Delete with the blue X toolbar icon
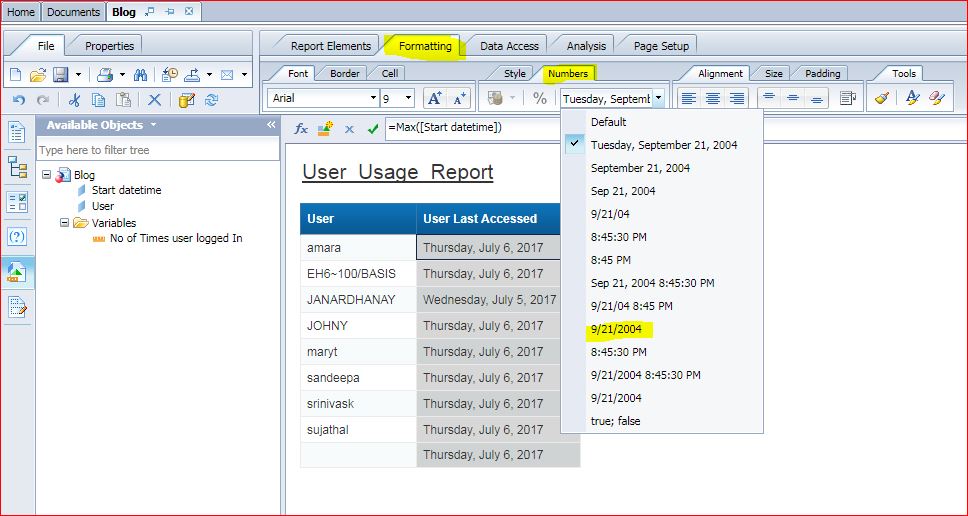The height and width of the screenshot is (516, 968). pos(154,100)
